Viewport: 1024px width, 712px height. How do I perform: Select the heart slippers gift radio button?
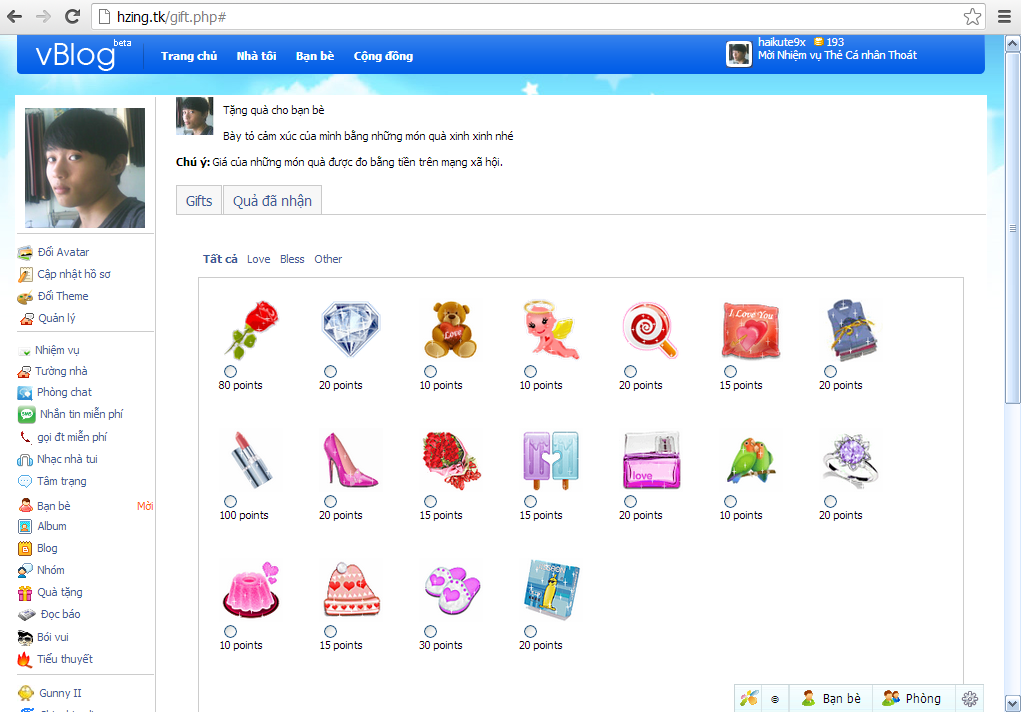(x=430, y=632)
